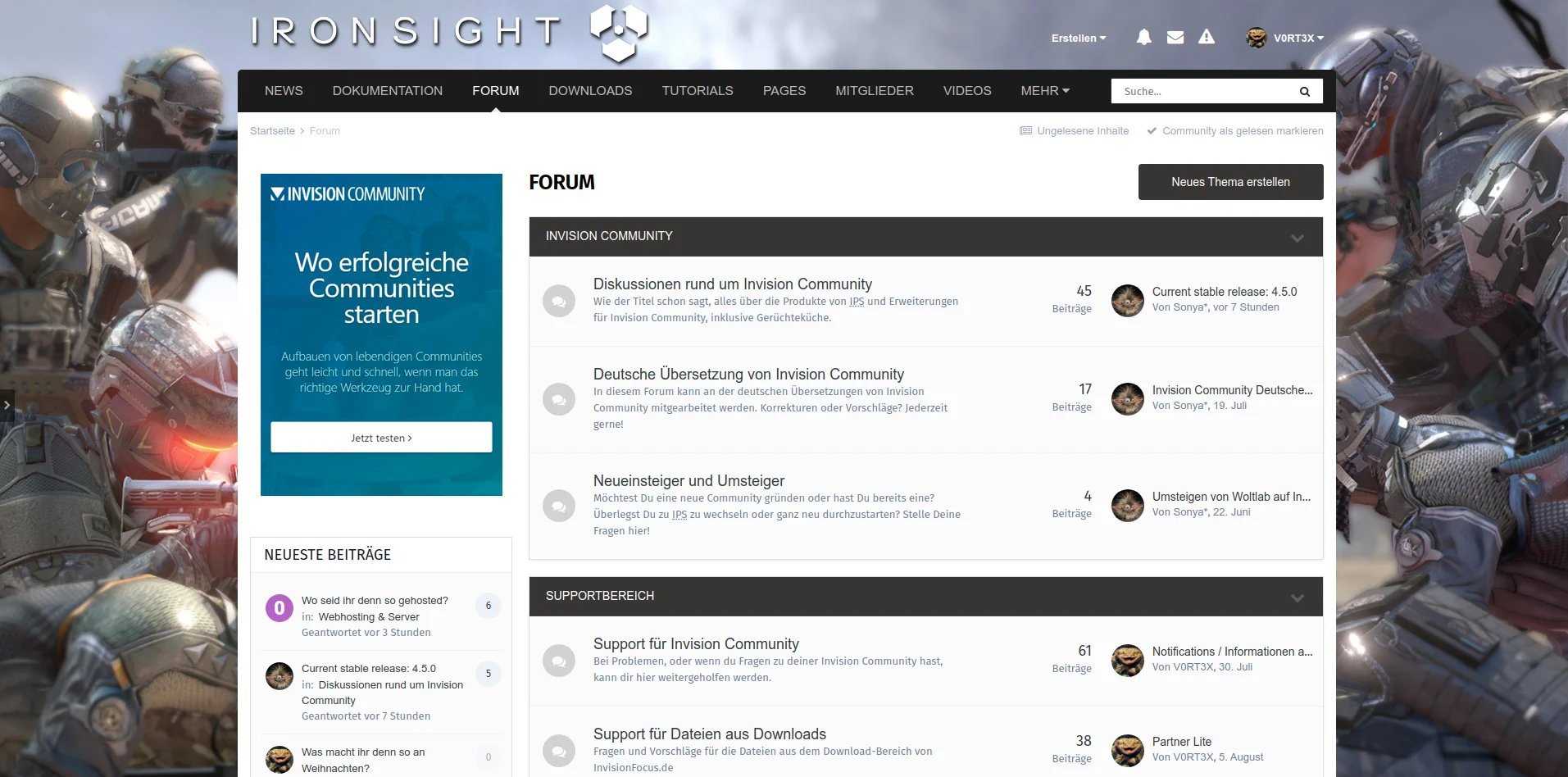The image size is (1568, 777).
Task: Switch to the Tutorials tab
Action: click(697, 91)
